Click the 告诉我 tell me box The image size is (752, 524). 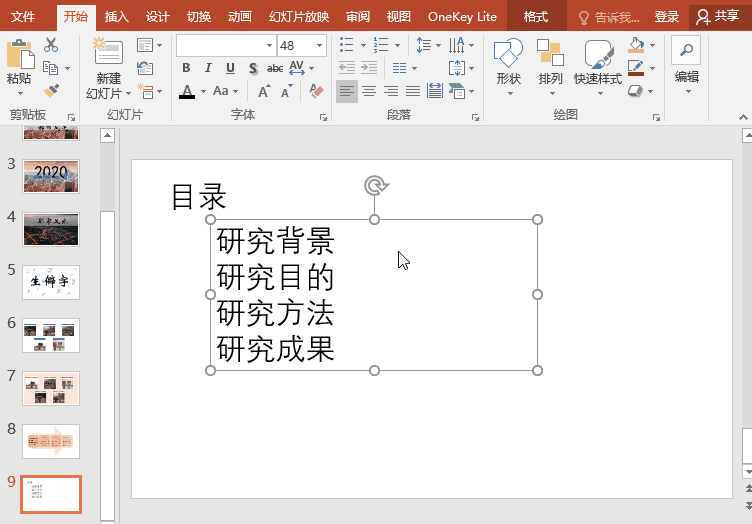[x=610, y=18]
